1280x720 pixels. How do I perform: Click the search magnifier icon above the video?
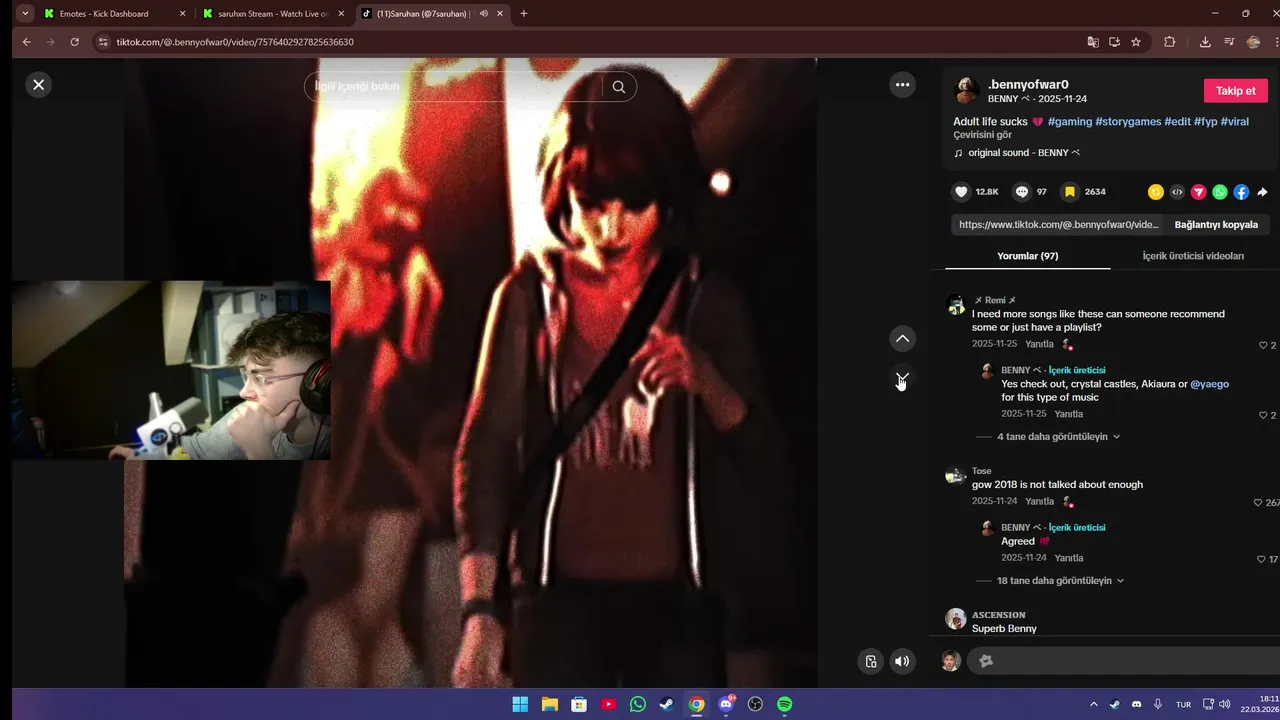(619, 87)
